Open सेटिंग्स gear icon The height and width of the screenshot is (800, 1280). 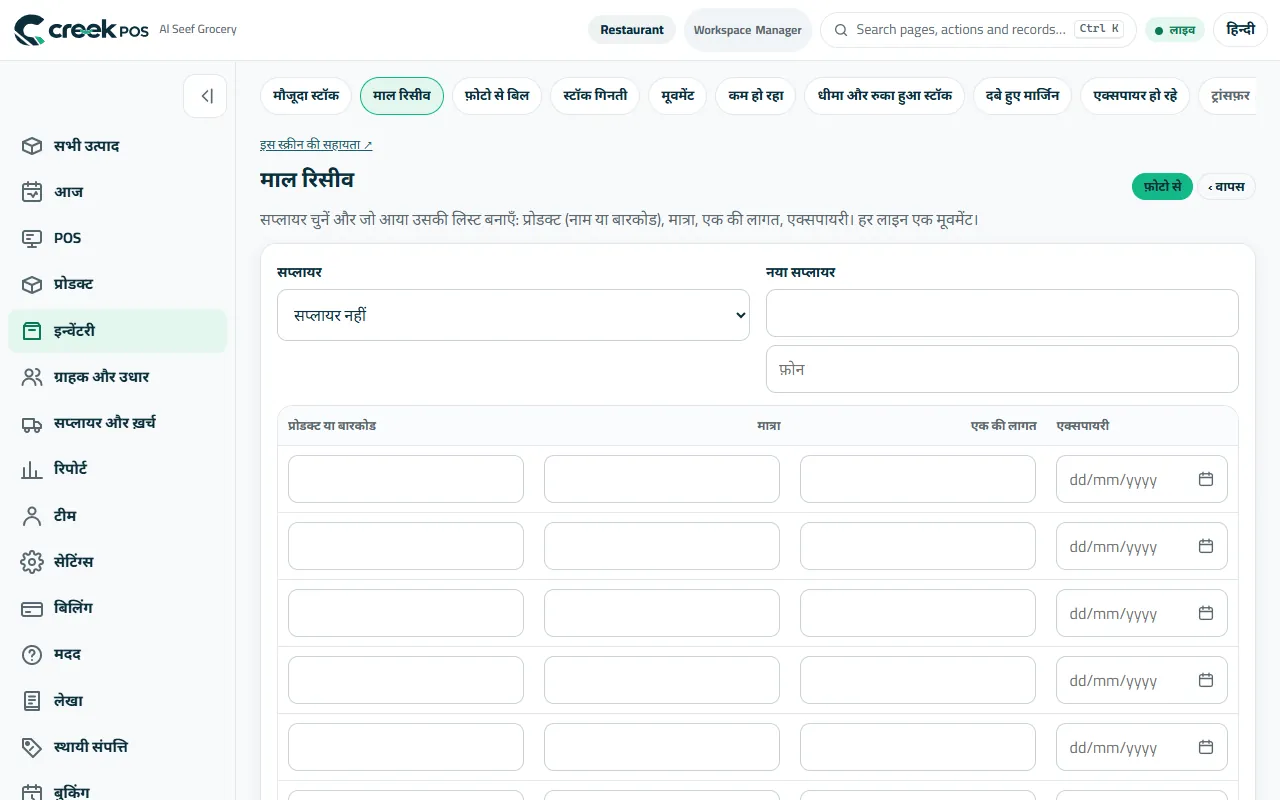(32, 562)
